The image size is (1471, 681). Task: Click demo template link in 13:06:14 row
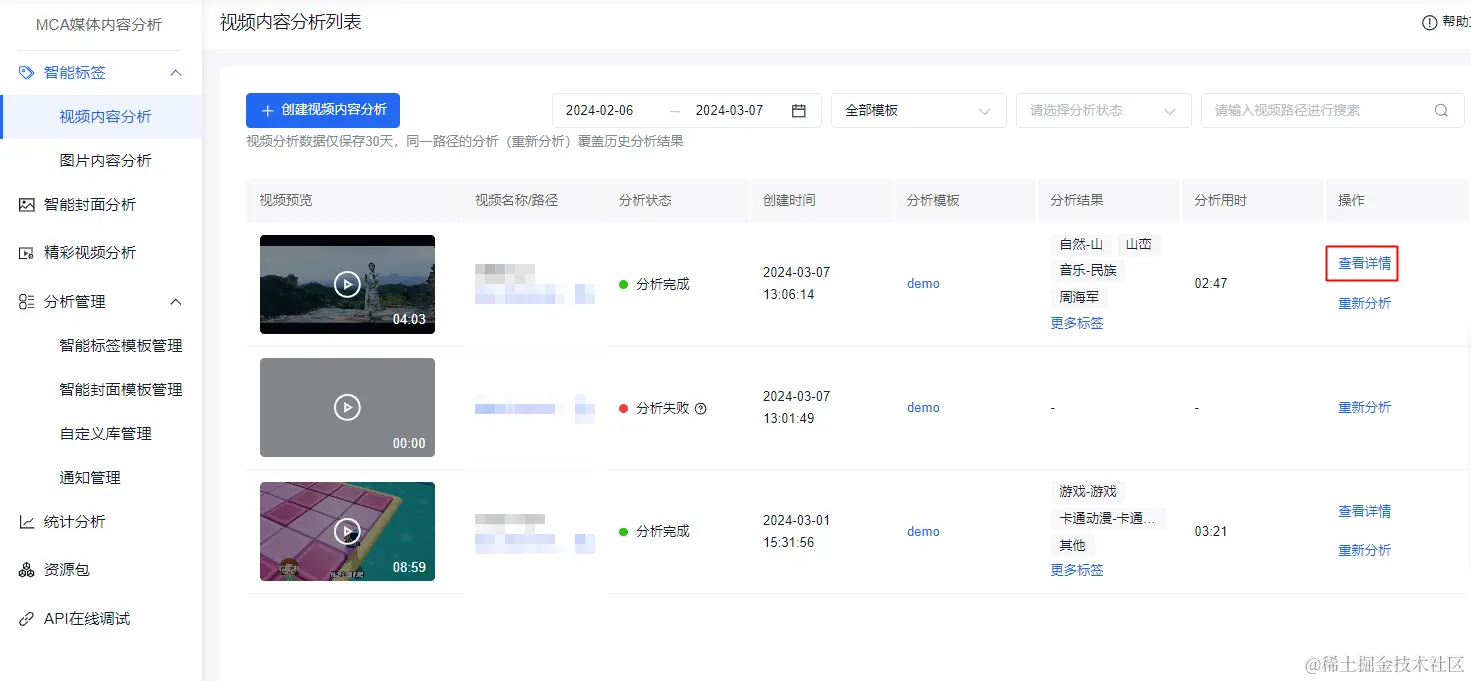pos(923,284)
